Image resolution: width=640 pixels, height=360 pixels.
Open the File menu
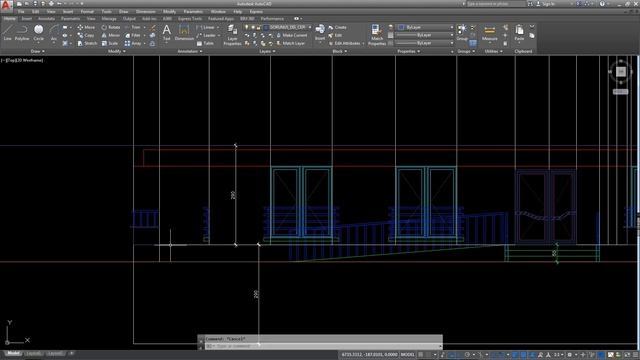(x=21, y=12)
